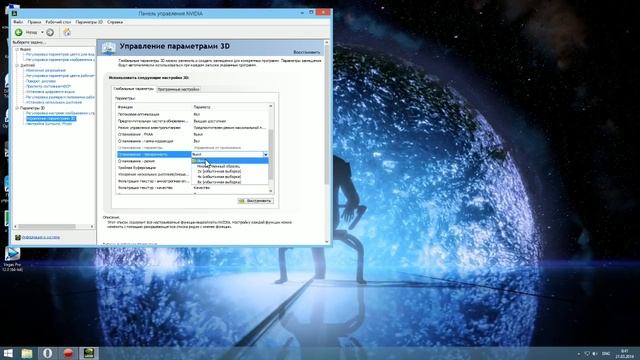The image size is (640, 360).
Task: Open the Параметры 3D menu
Action: click(89, 22)
